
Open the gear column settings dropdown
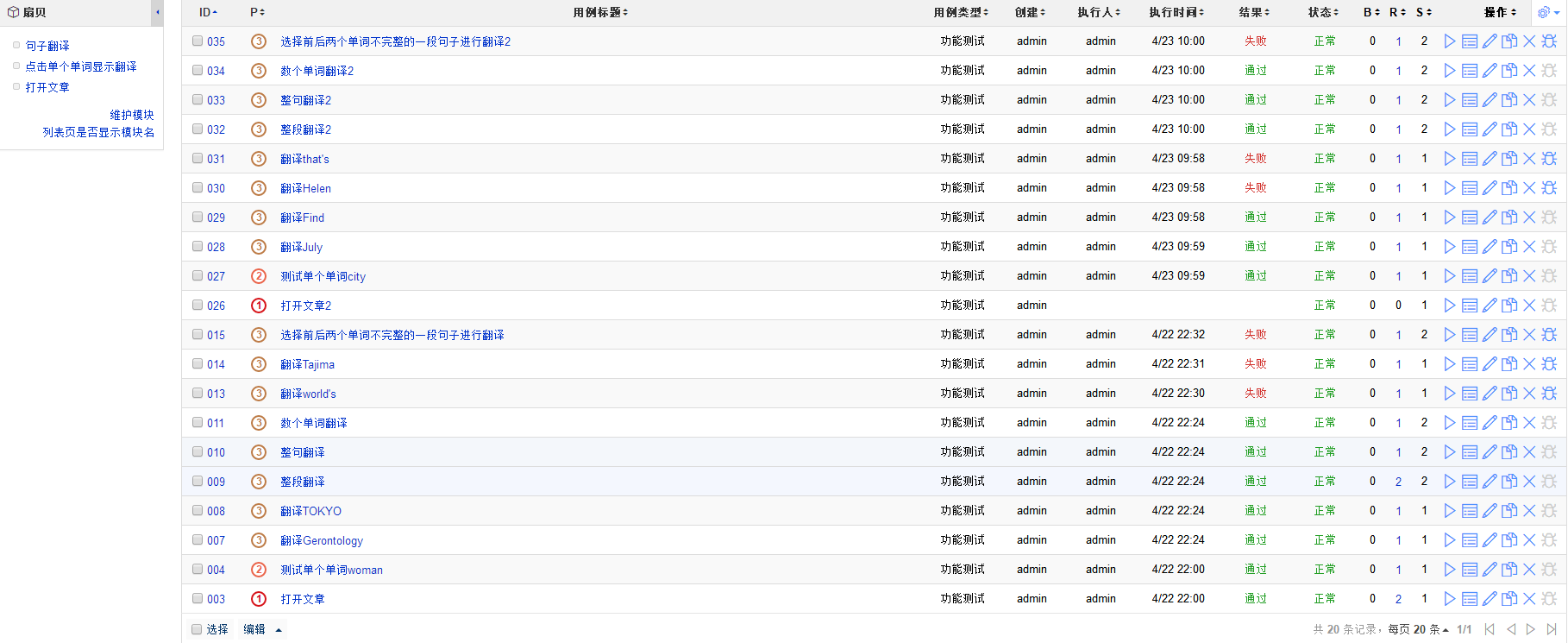click(1549, 12)
